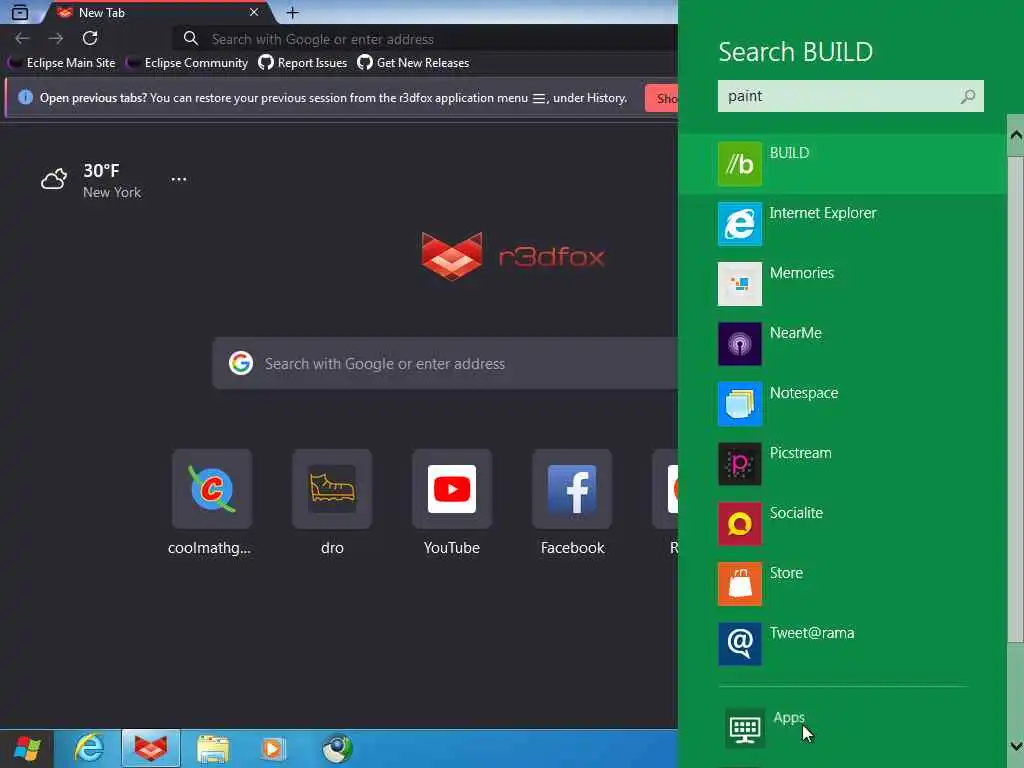
Task: Click the info icon in the notification bar
Action: [x=25, y=97]
